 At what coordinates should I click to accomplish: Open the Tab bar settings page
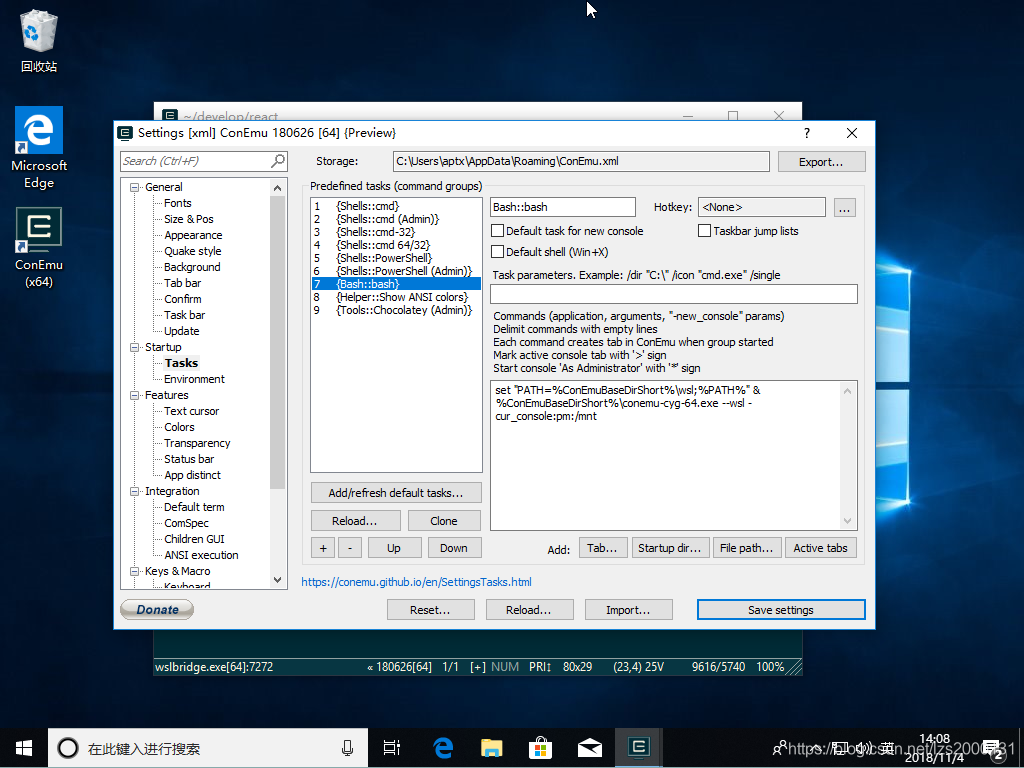click(x=183, y=283)
